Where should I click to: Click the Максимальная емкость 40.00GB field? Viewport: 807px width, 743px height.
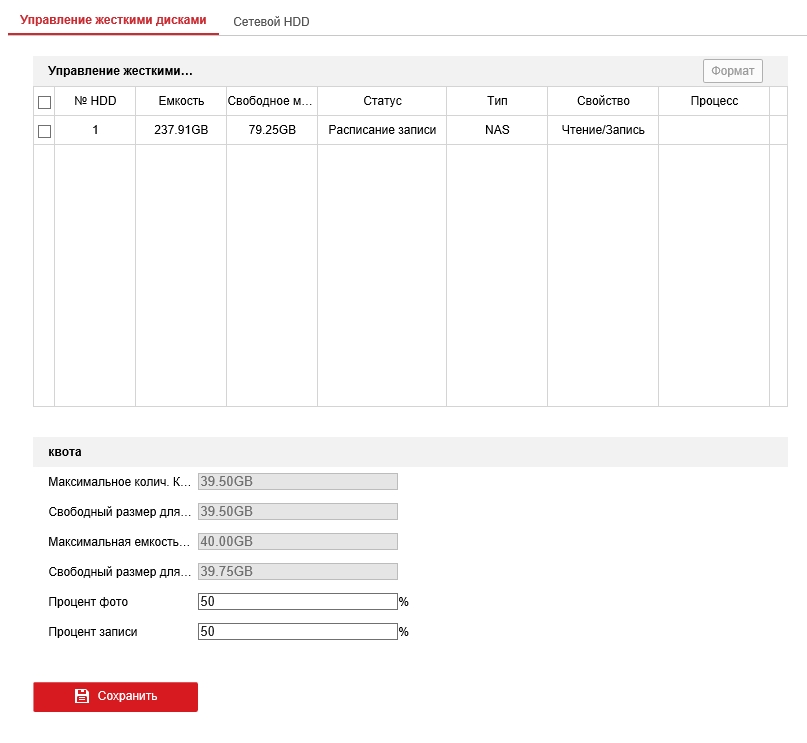(x=298, y=541)
